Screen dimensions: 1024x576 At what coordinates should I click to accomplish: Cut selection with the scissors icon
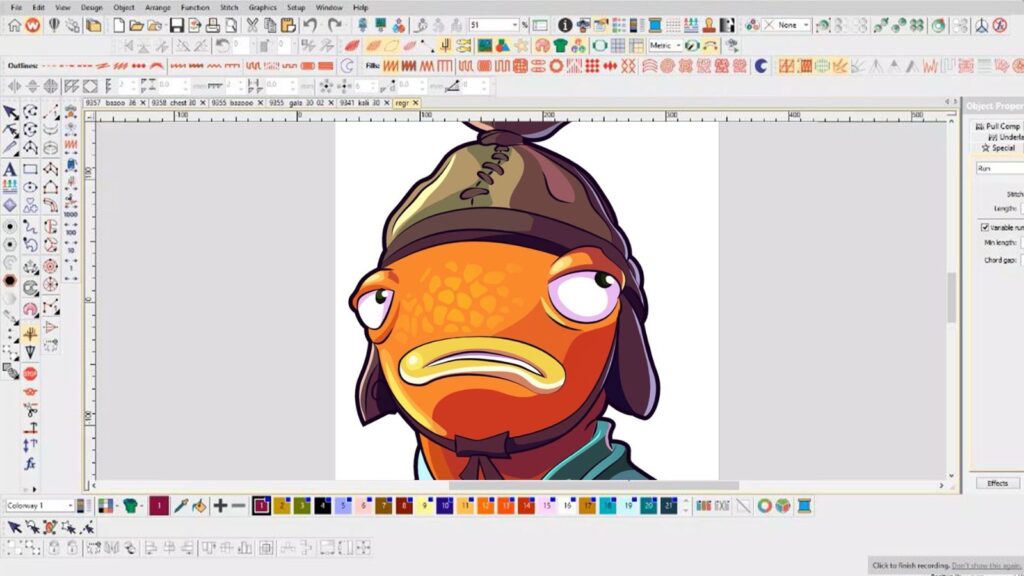click(x=251, y=25)
